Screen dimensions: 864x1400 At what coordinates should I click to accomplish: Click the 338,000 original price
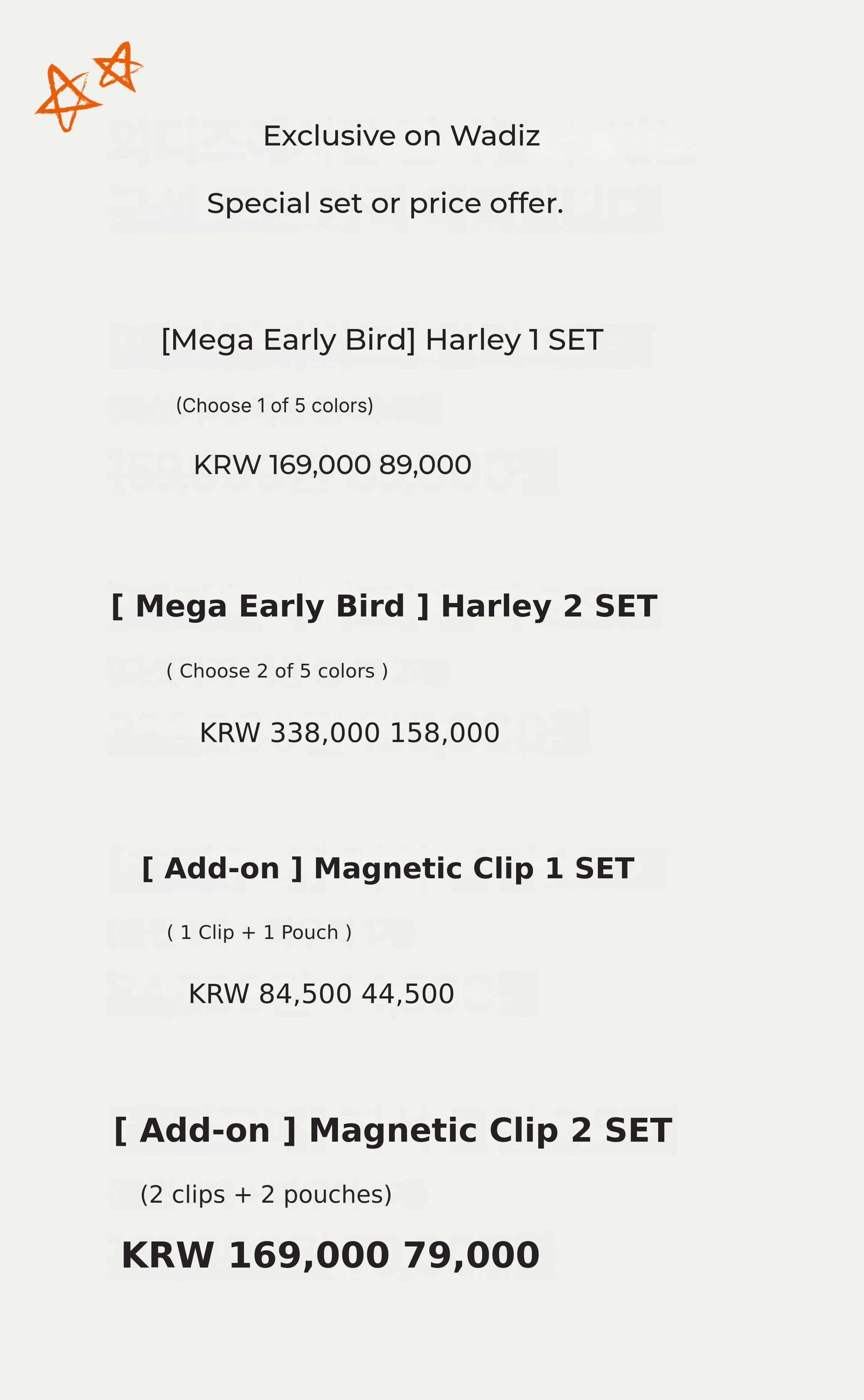click(x=324, y=733)
